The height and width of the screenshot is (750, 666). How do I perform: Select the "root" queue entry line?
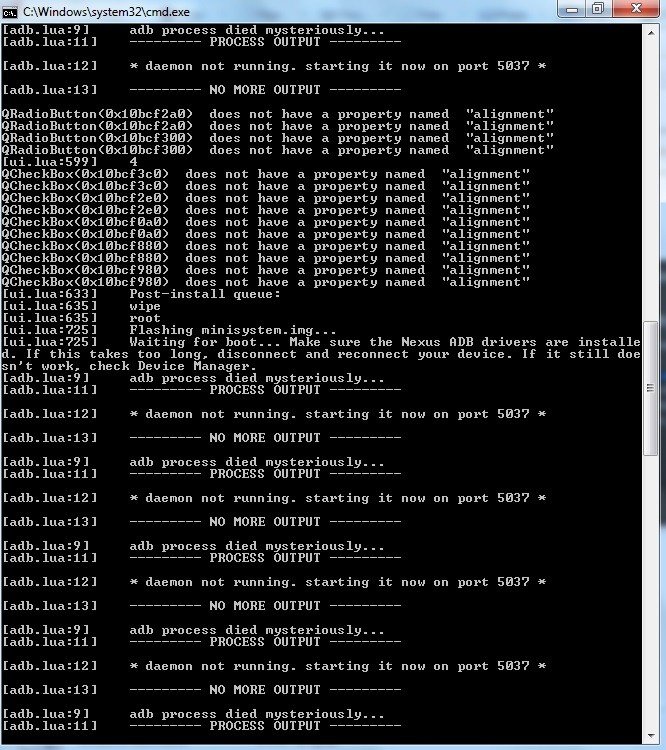(81, 318)
